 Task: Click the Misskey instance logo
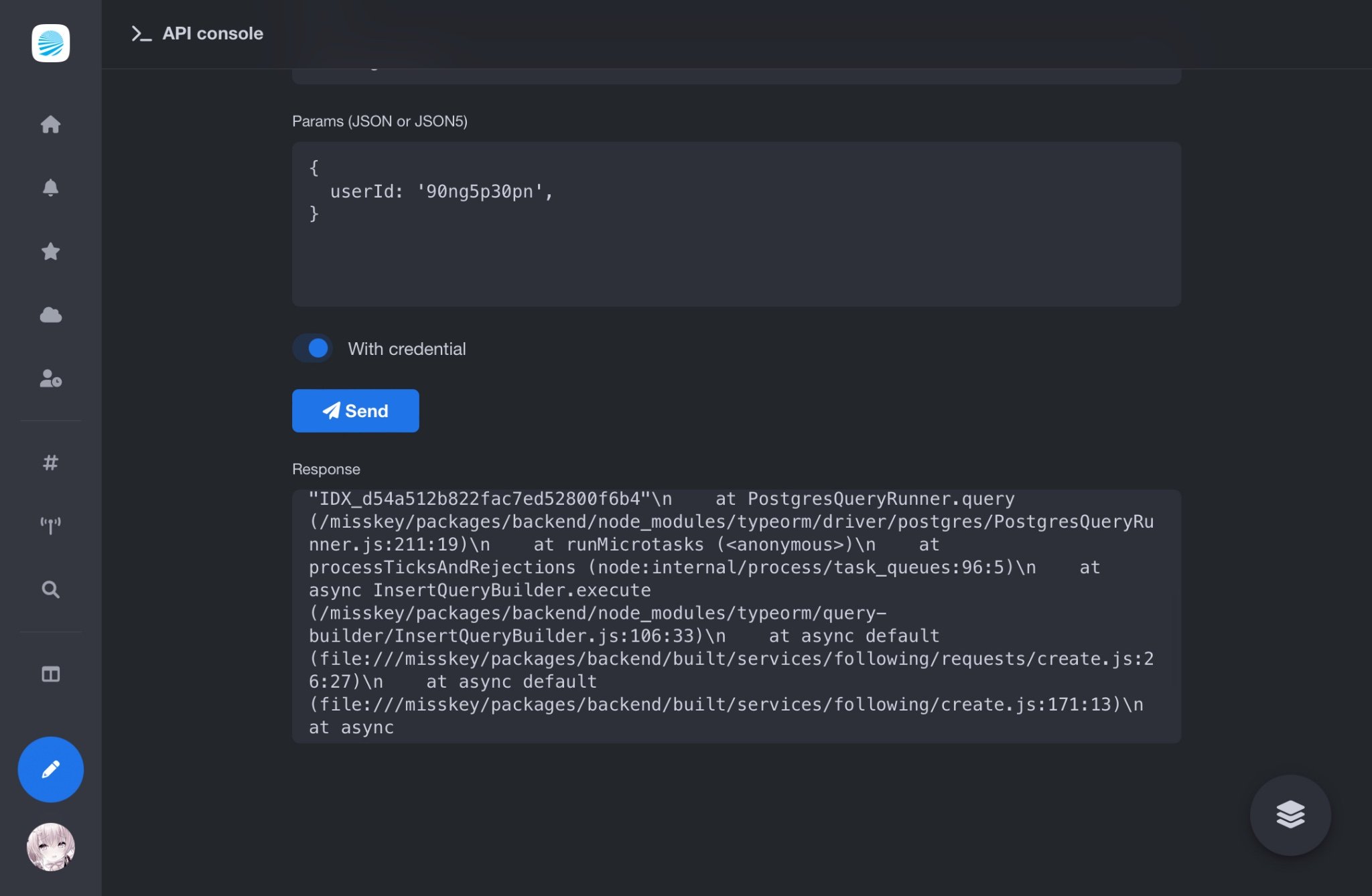pos(50,44)
